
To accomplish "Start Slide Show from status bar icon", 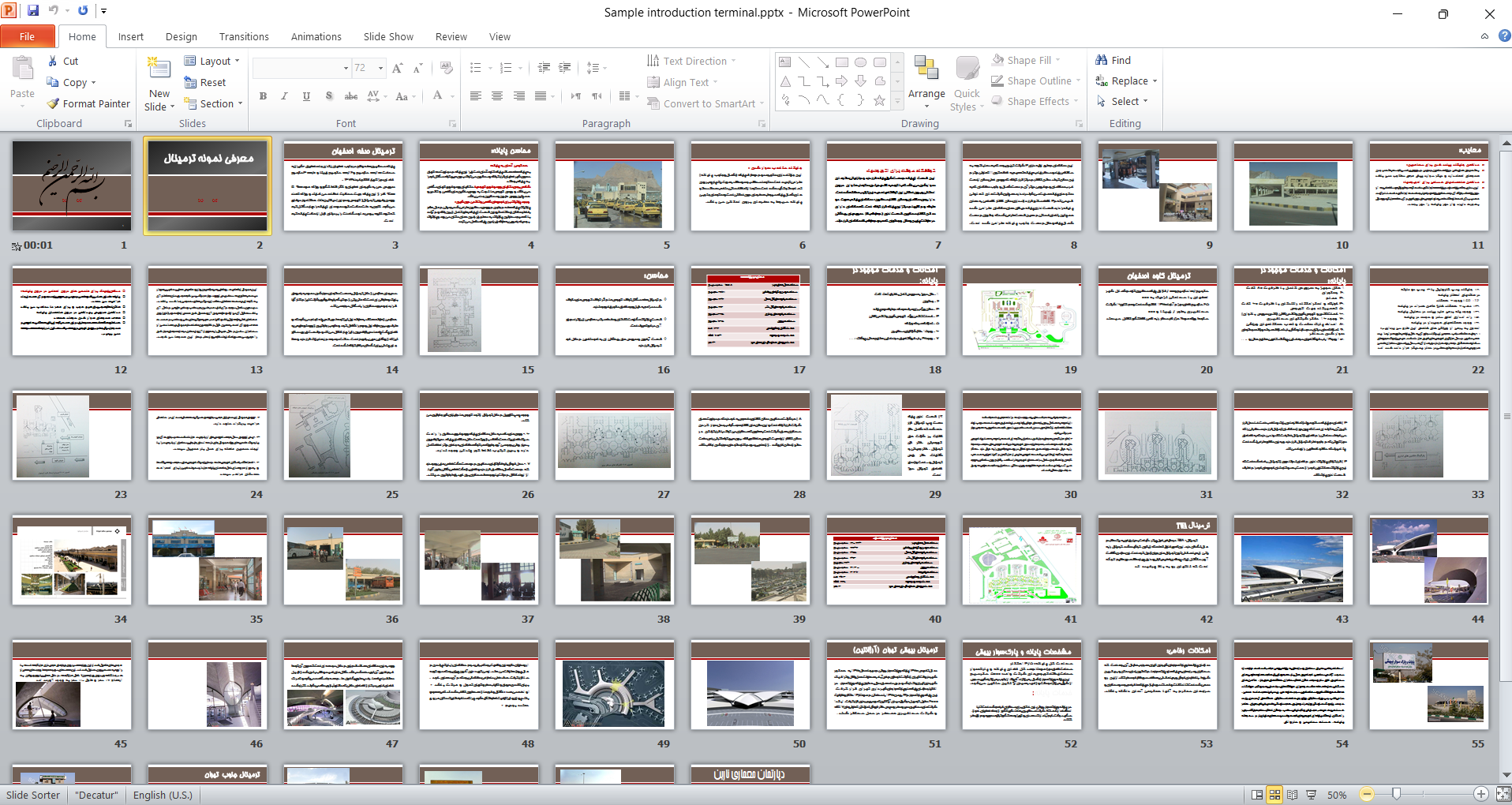I will [x=1311, y=795].
